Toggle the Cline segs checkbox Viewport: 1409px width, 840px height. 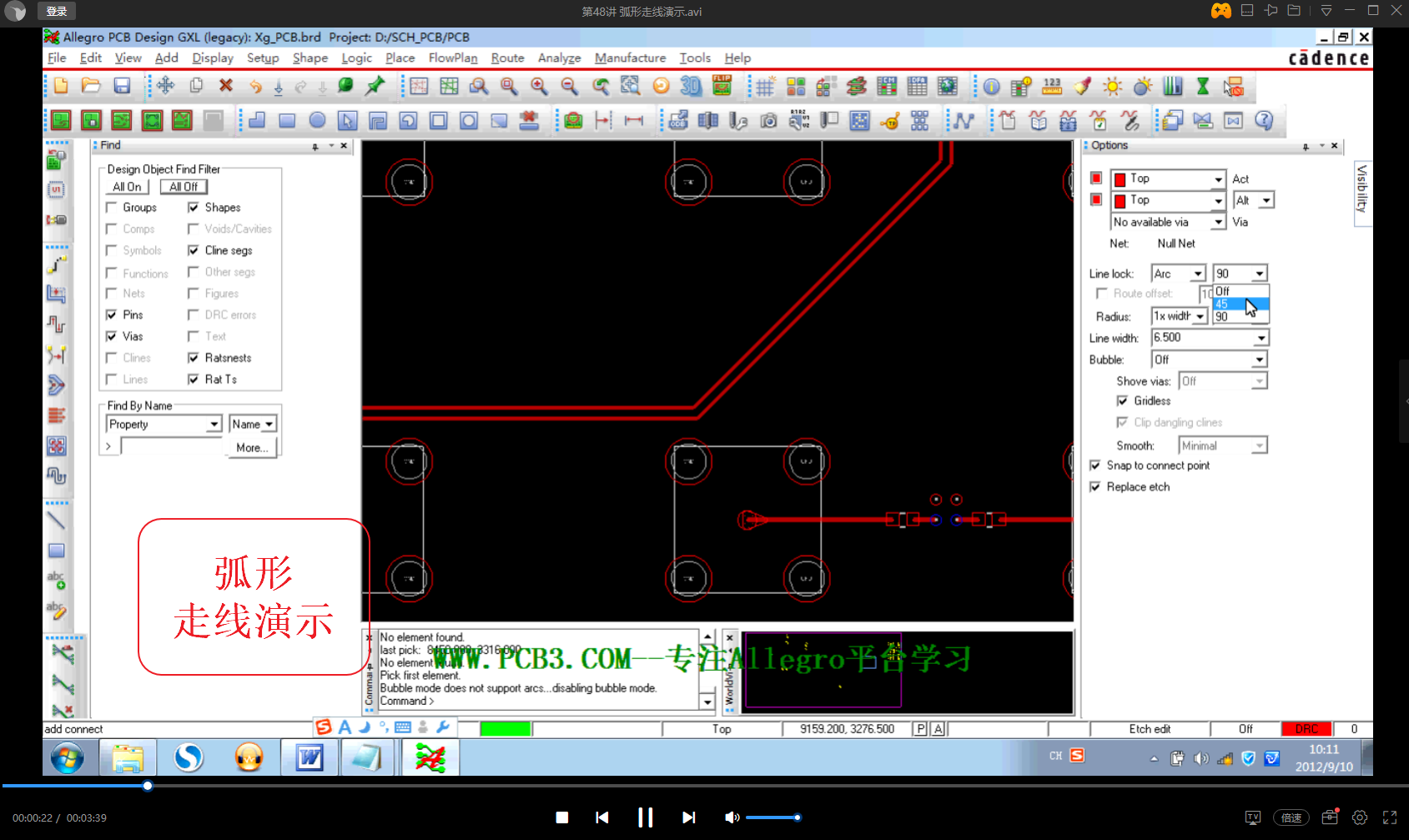[x=194, y=250]
